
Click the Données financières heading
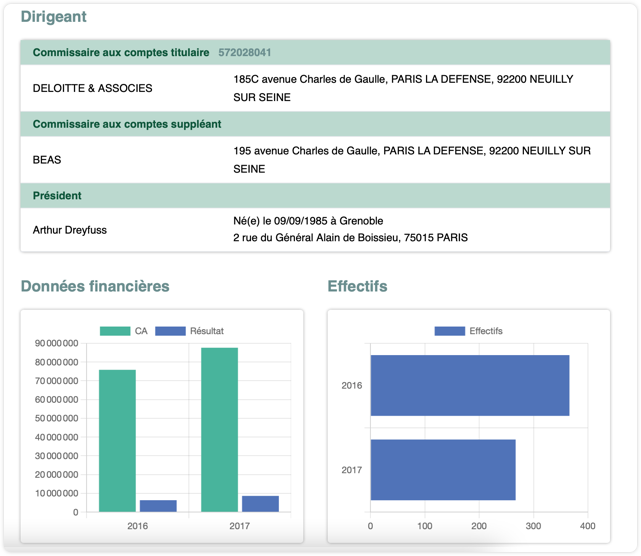pyautogui.click(x=95, y=286)
